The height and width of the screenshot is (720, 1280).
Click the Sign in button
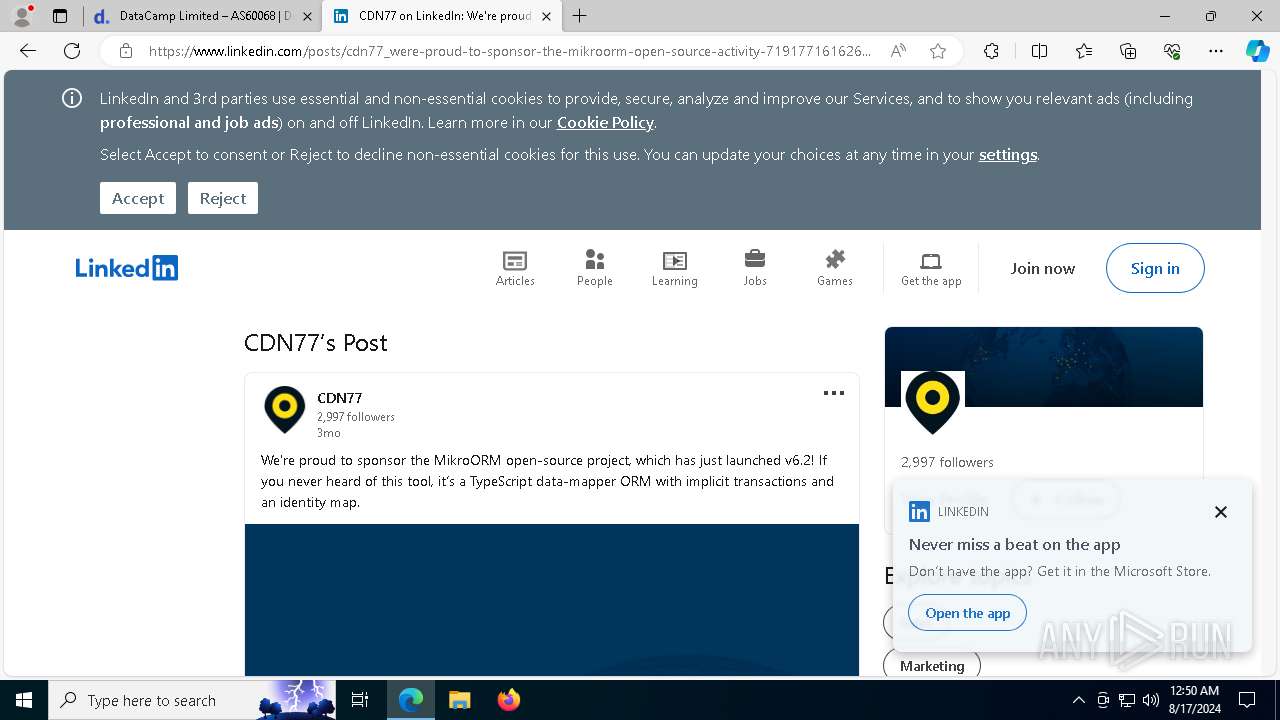[x=1155, y=268]
